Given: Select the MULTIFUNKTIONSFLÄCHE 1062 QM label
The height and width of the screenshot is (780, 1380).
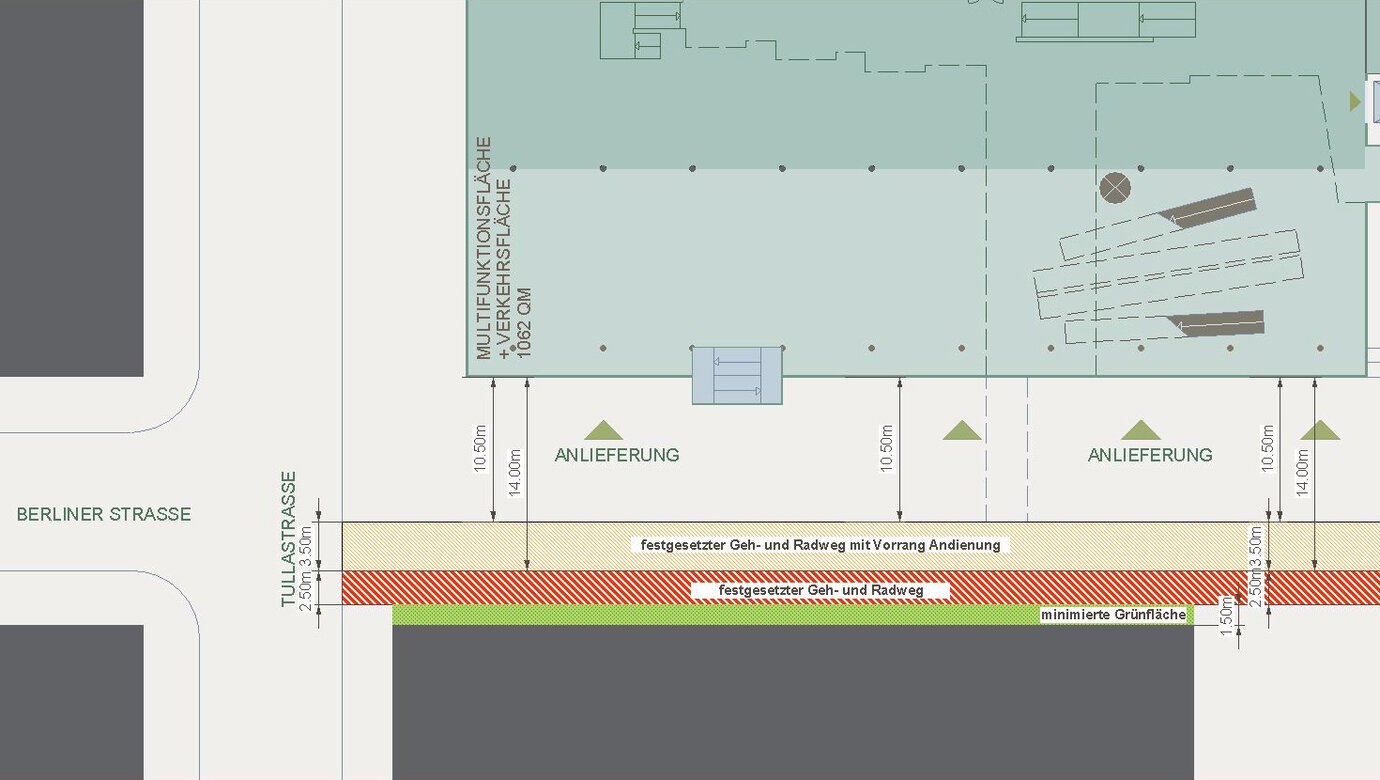Looking at the screenshot, I should [x=503, y=250].
